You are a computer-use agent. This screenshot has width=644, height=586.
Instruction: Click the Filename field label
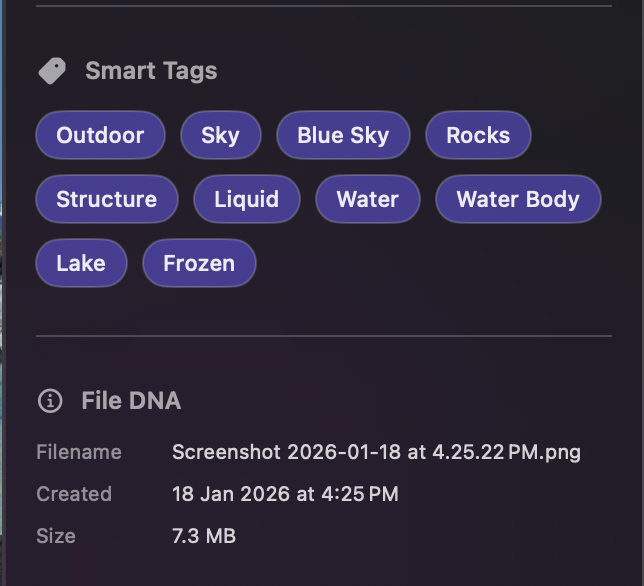pyautogui.click(x=79, y=452)
